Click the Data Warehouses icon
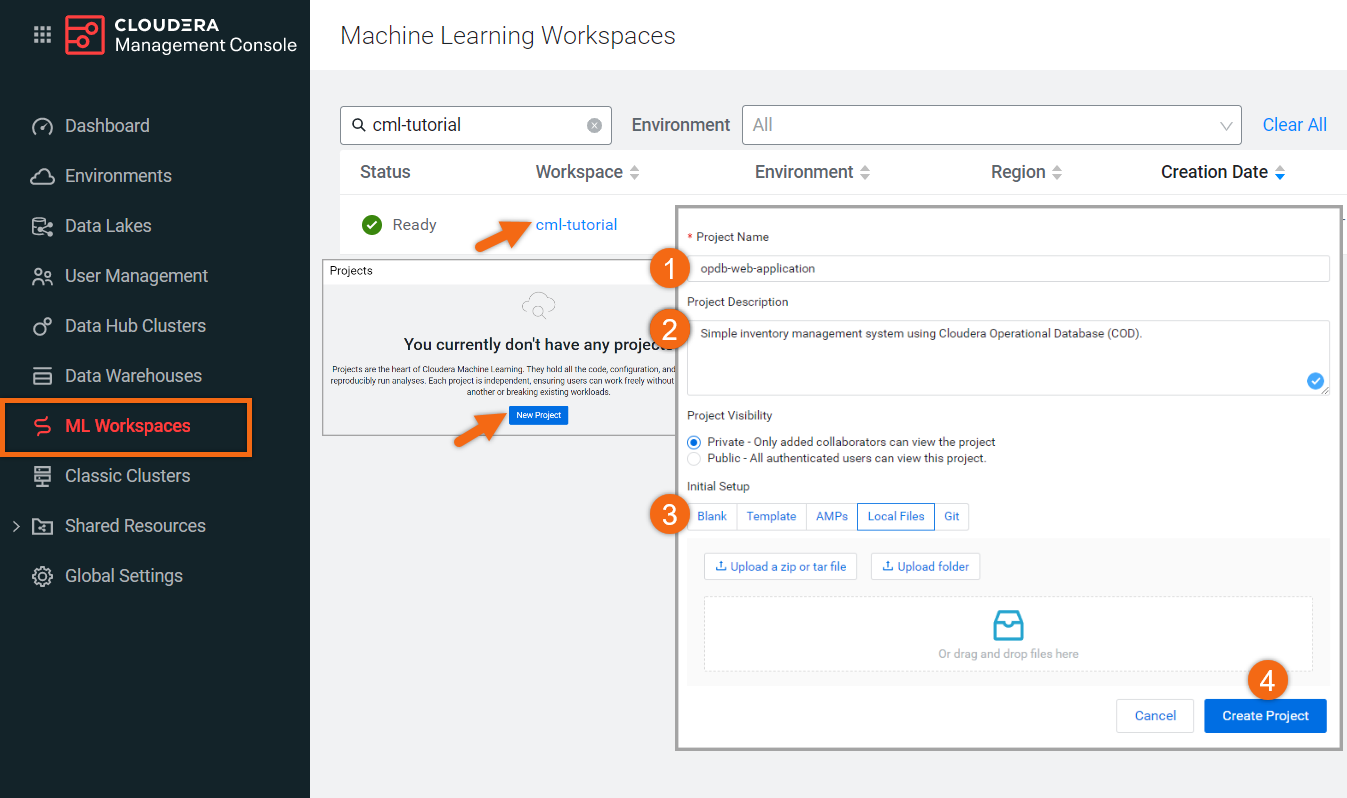 [42, 376]
